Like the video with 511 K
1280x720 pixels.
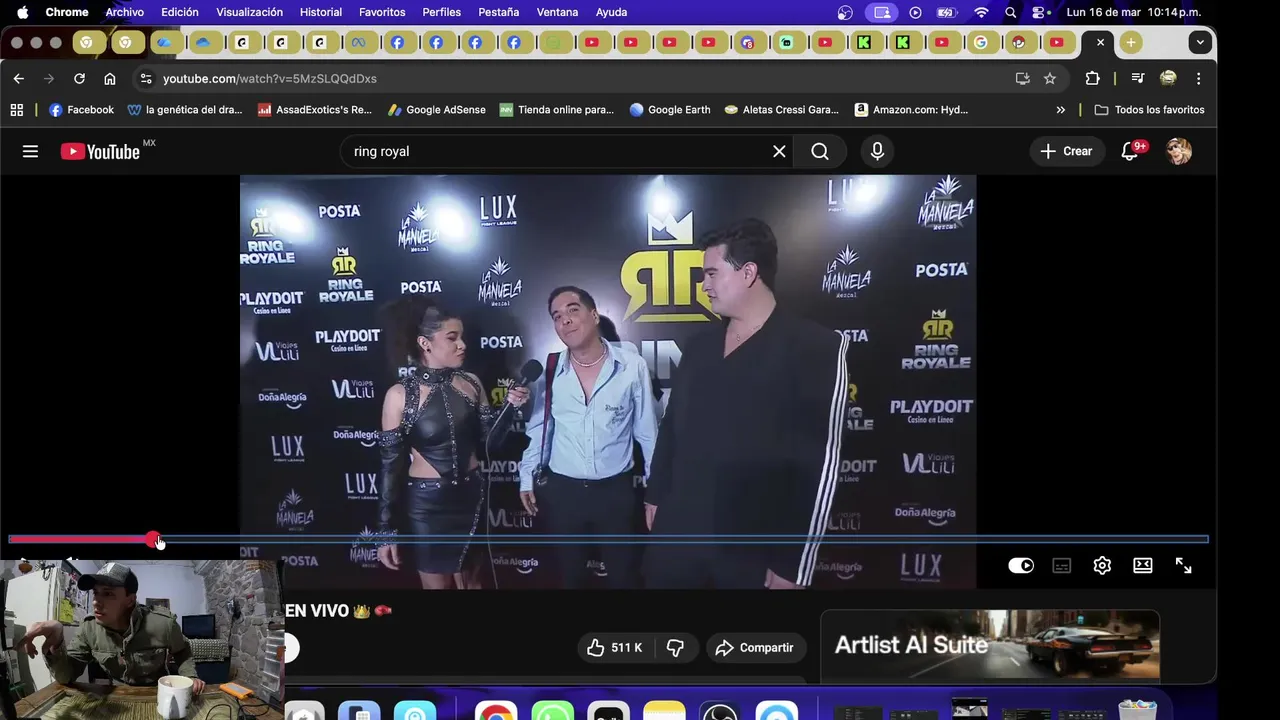coord(614,647)
